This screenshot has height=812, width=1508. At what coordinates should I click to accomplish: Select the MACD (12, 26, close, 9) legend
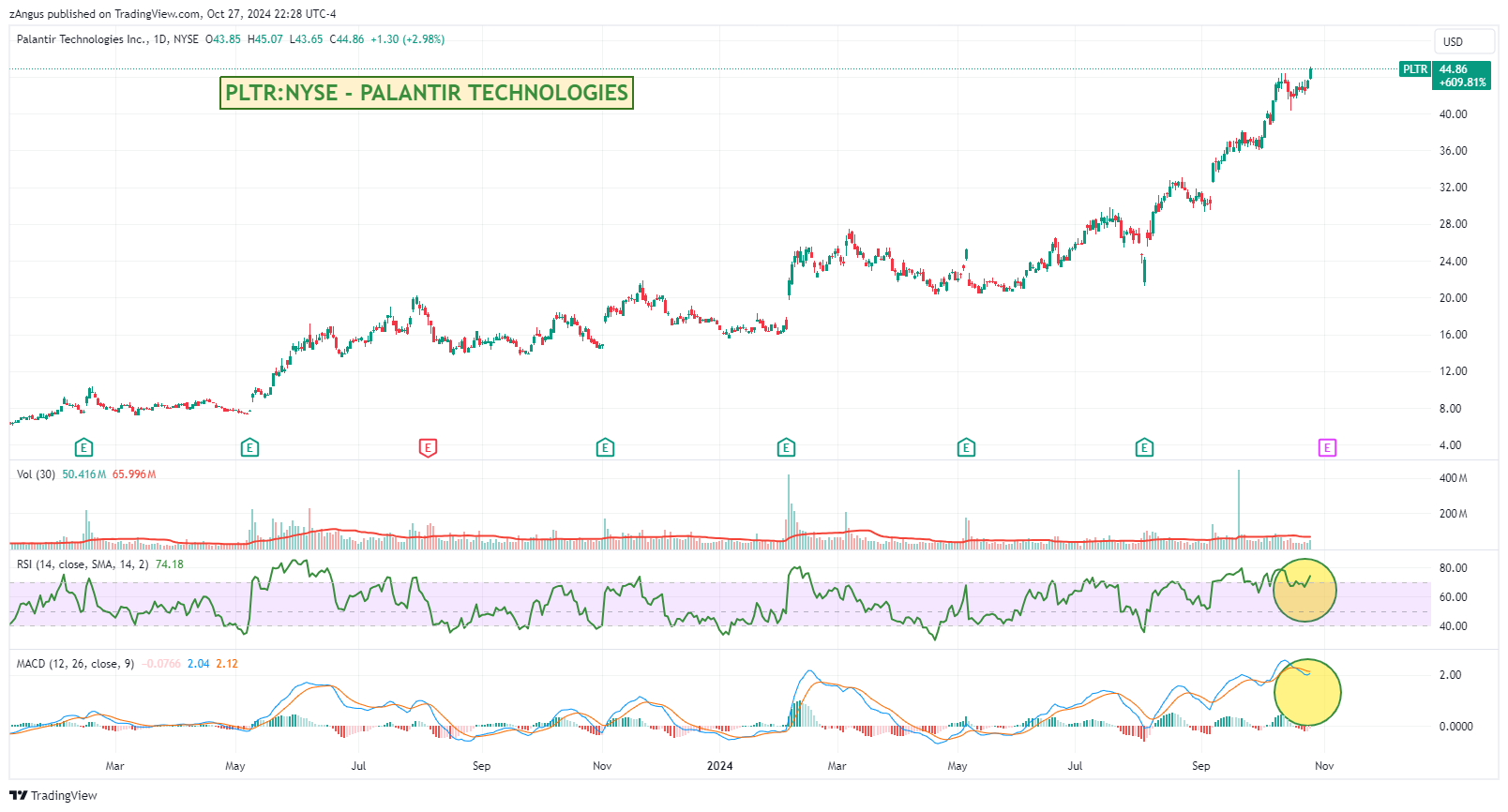point(75,664)
